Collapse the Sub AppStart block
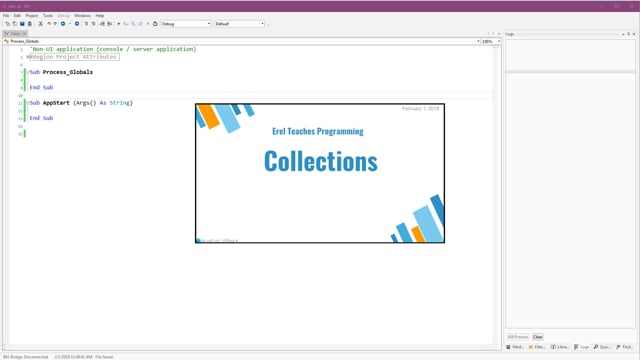Viewport: 640px width, 360px height. tap(28, 103)
